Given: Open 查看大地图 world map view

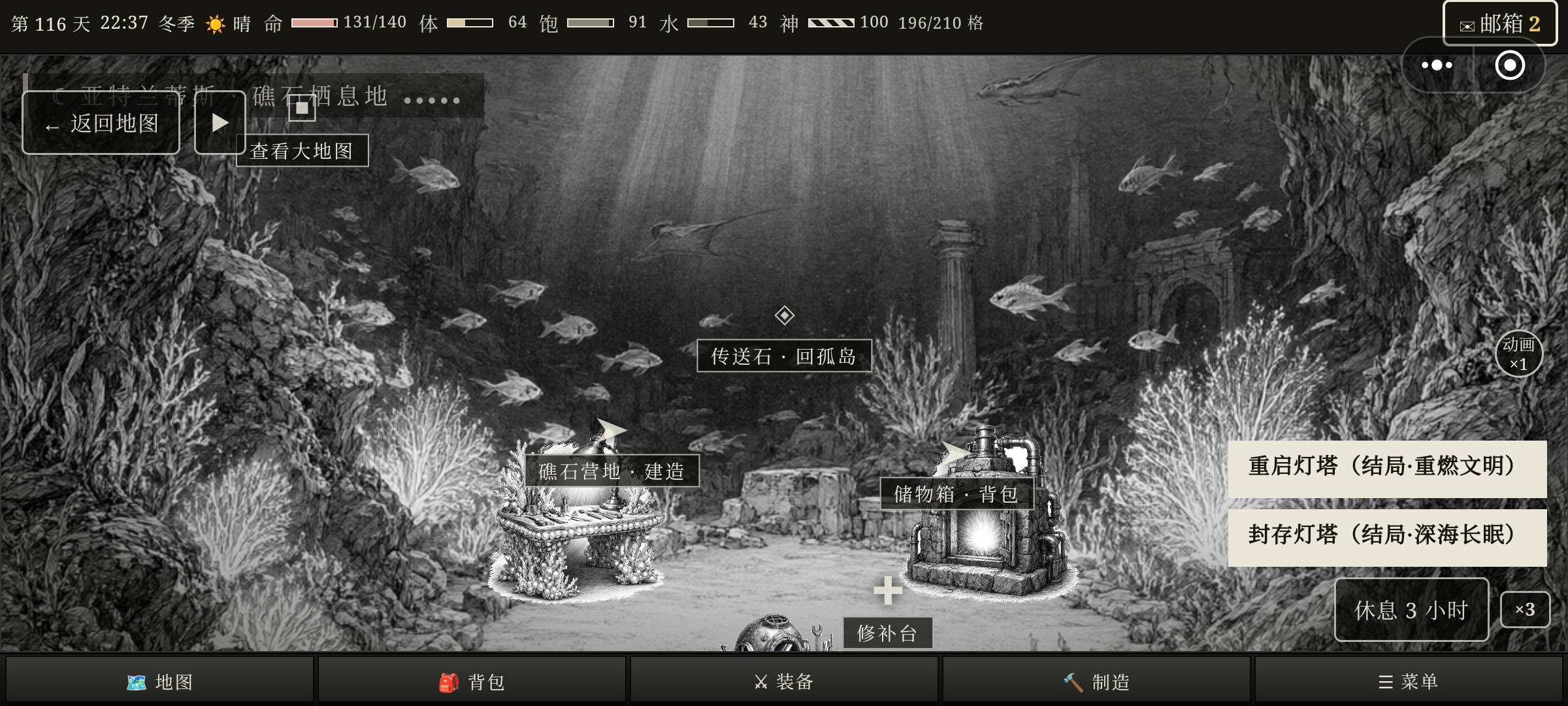Looking at the screenshot, I should (302, 151).
